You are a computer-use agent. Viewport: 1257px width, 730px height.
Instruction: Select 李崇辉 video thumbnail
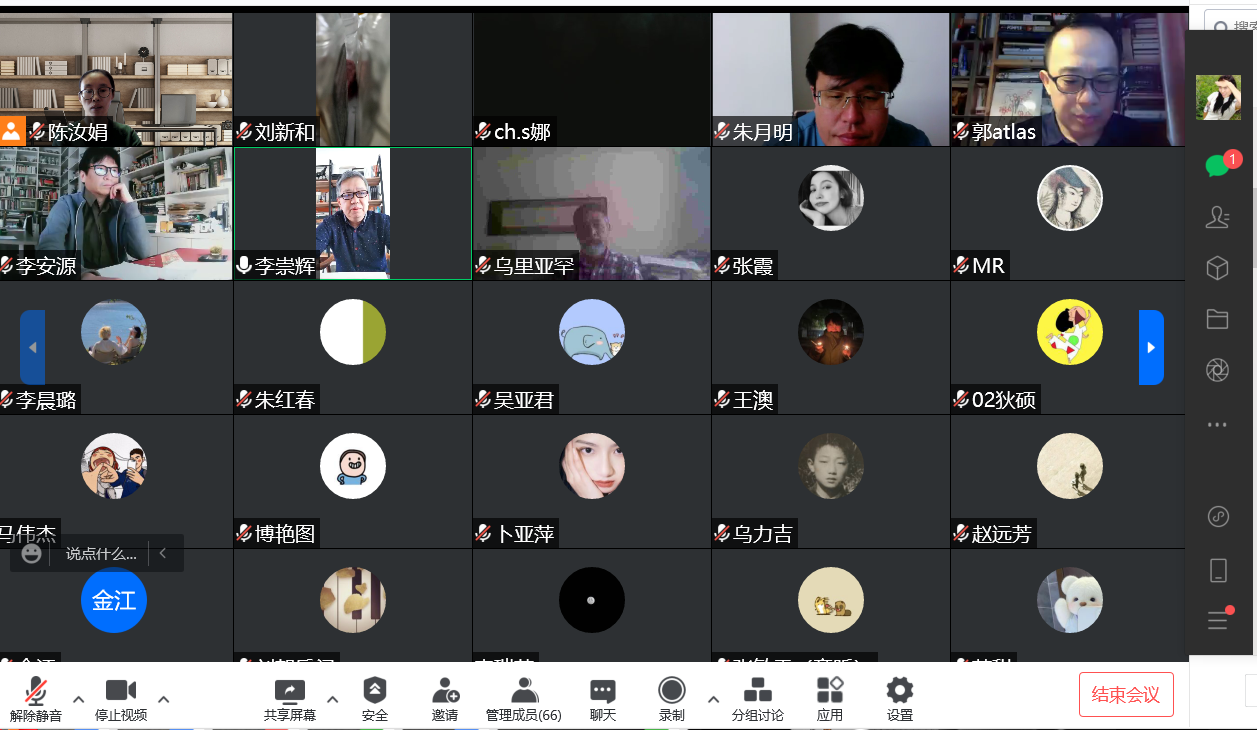coord(352,213)
